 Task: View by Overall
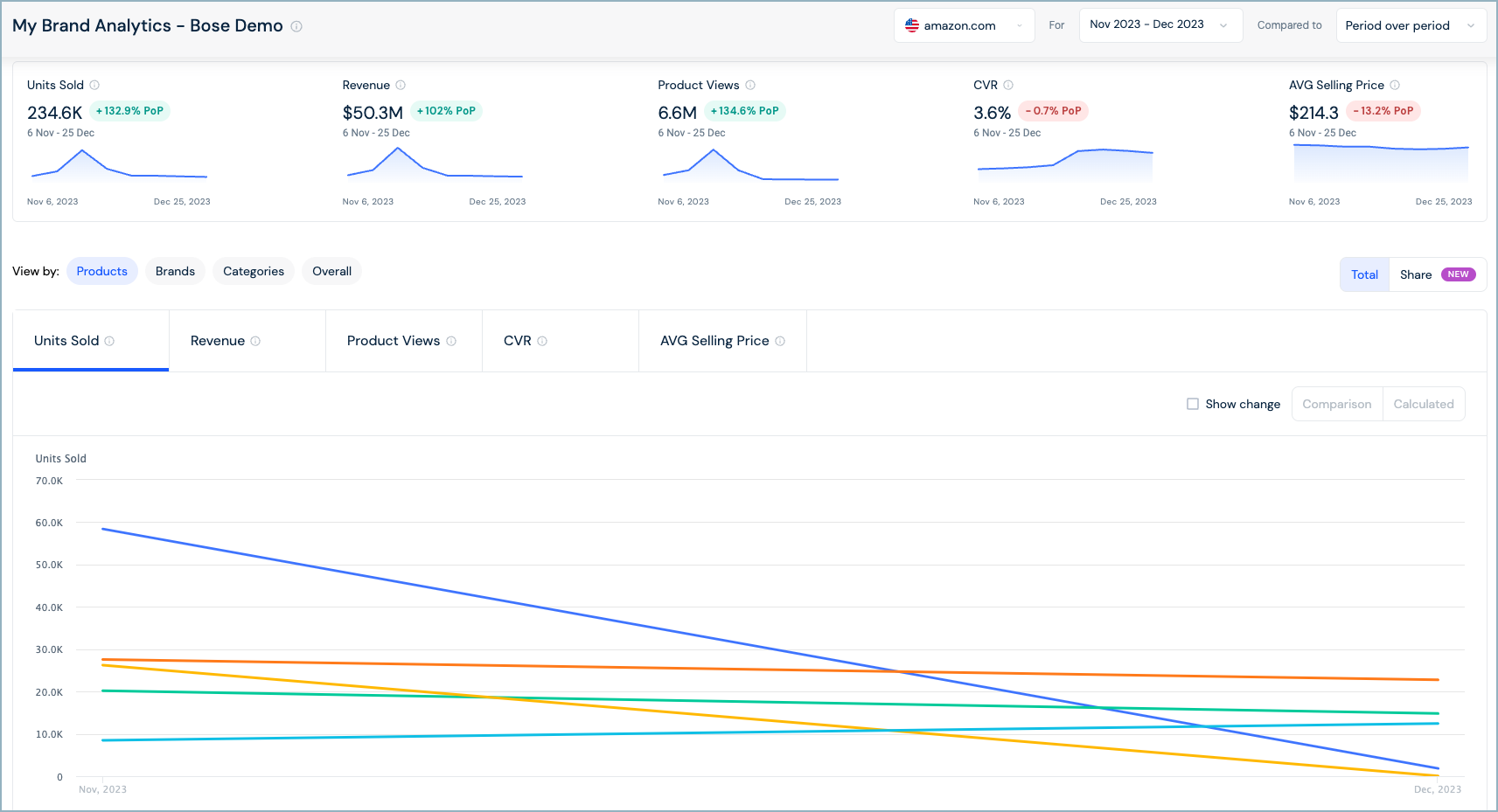pyautogui.click(x=331, y=271)
